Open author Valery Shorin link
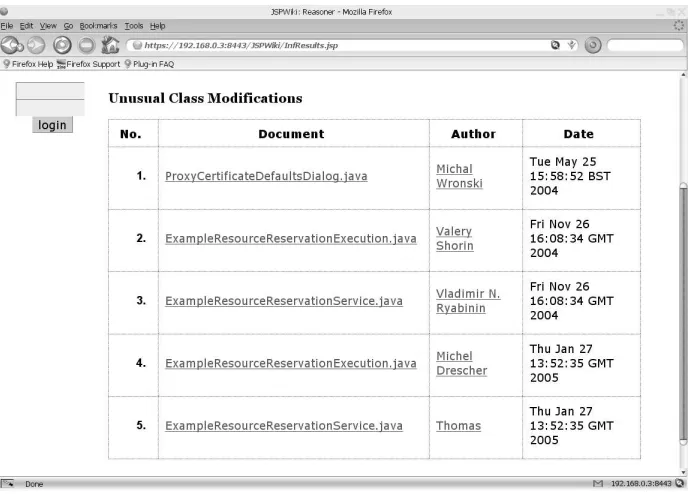692x494 pixels. point(455,238)
